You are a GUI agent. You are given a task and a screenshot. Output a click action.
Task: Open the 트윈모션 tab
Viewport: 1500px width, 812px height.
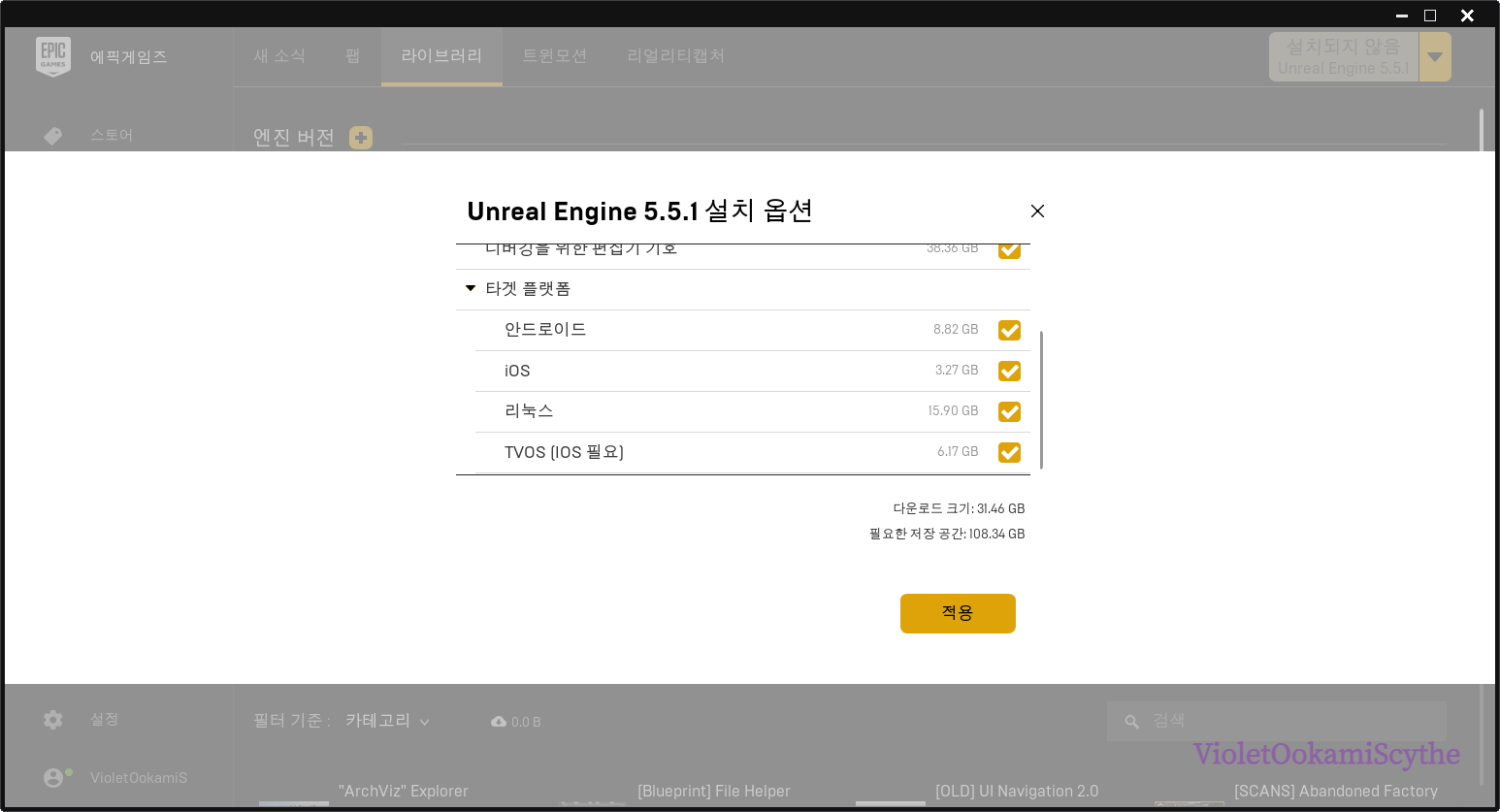click(554, 56)
